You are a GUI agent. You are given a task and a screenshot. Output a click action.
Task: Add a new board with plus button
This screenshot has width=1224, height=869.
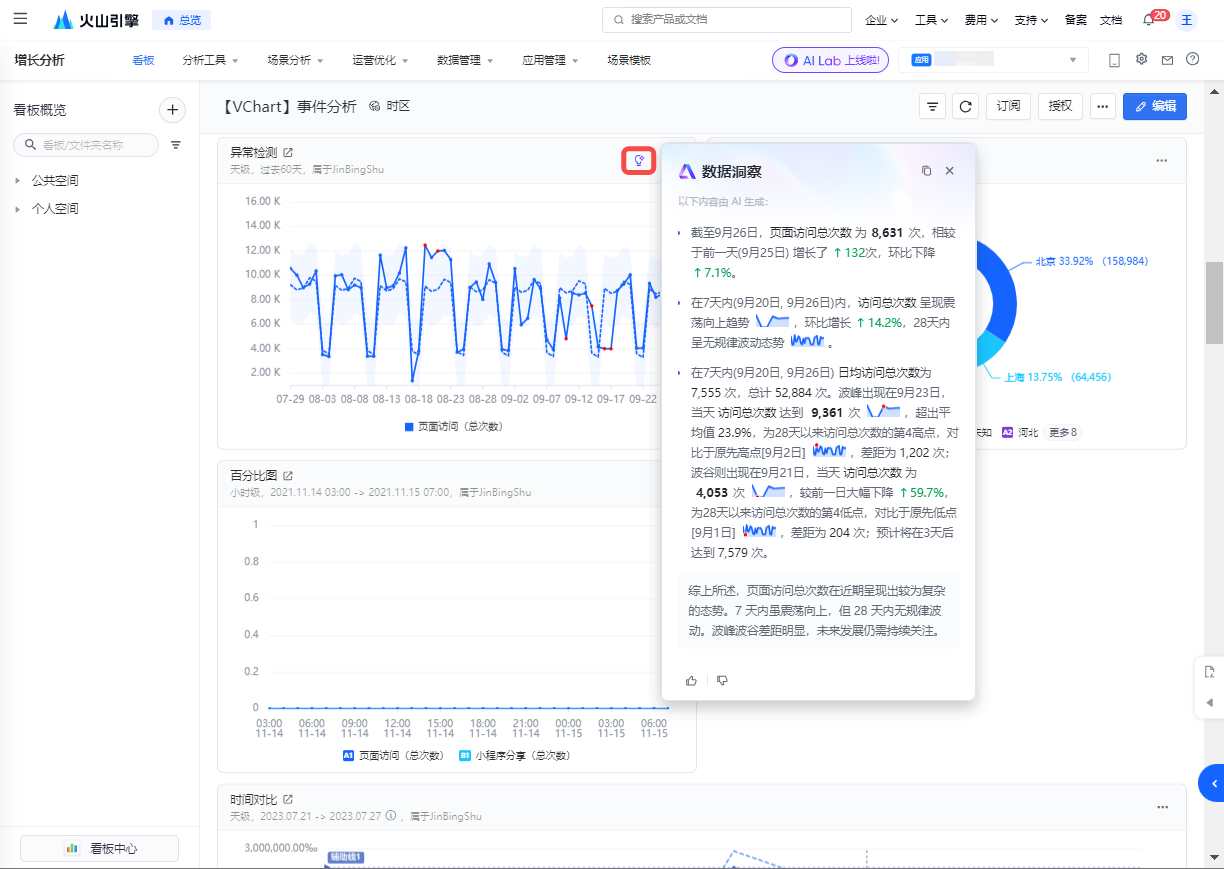coord(172,110)
